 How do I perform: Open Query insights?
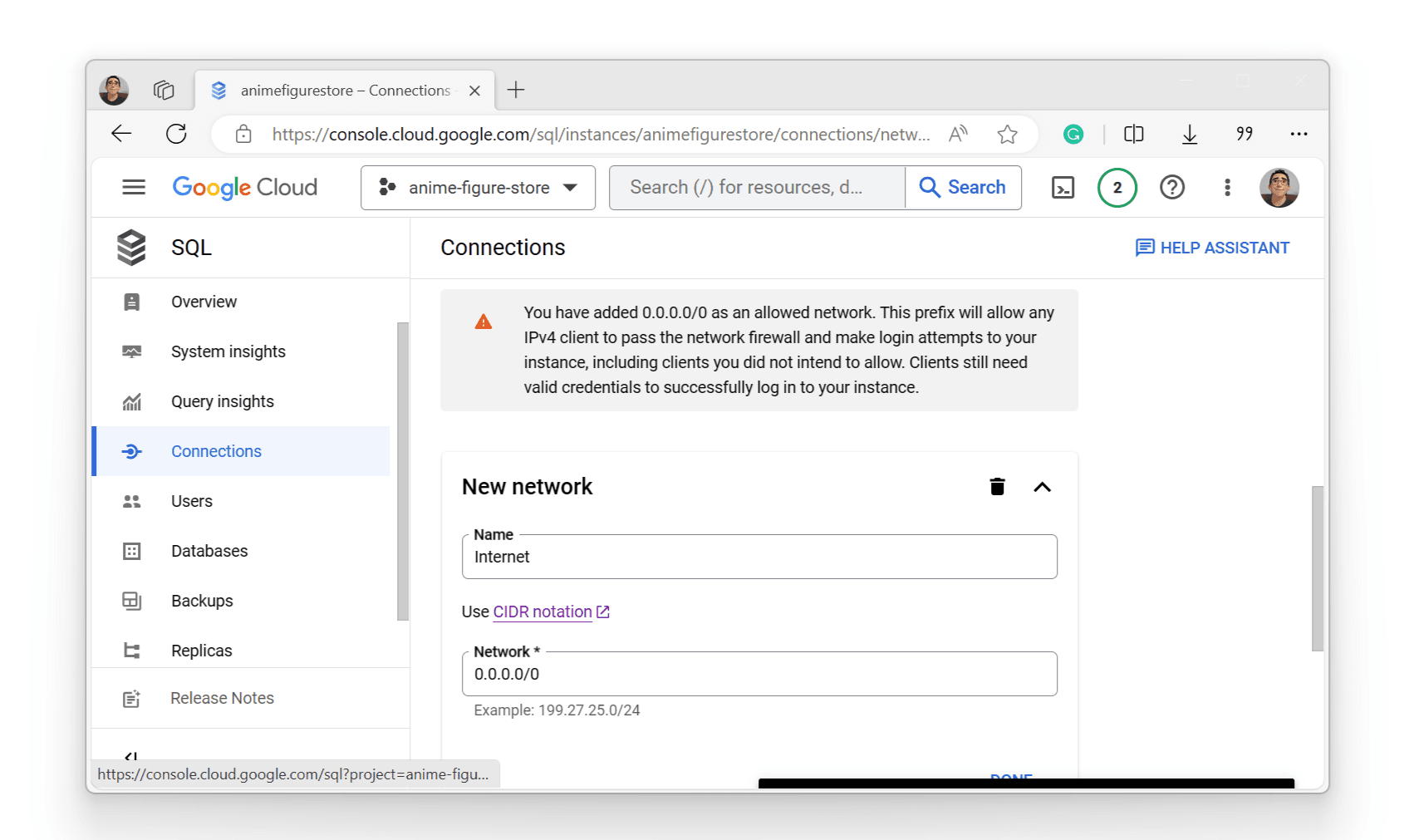241,401
